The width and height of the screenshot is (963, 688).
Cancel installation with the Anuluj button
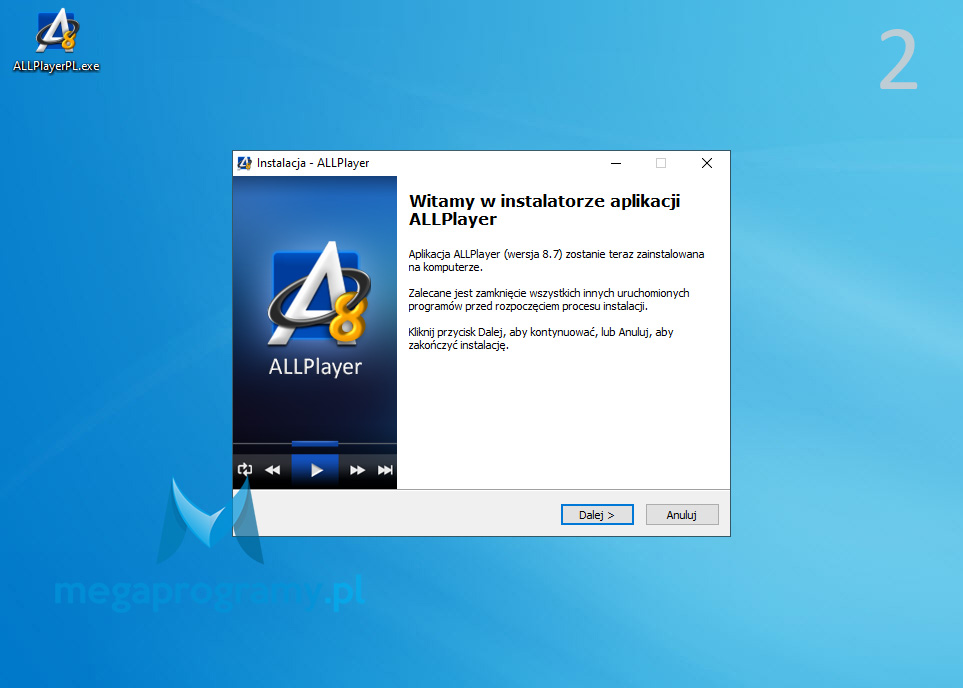pyautogui.click(x=682, y=515)
